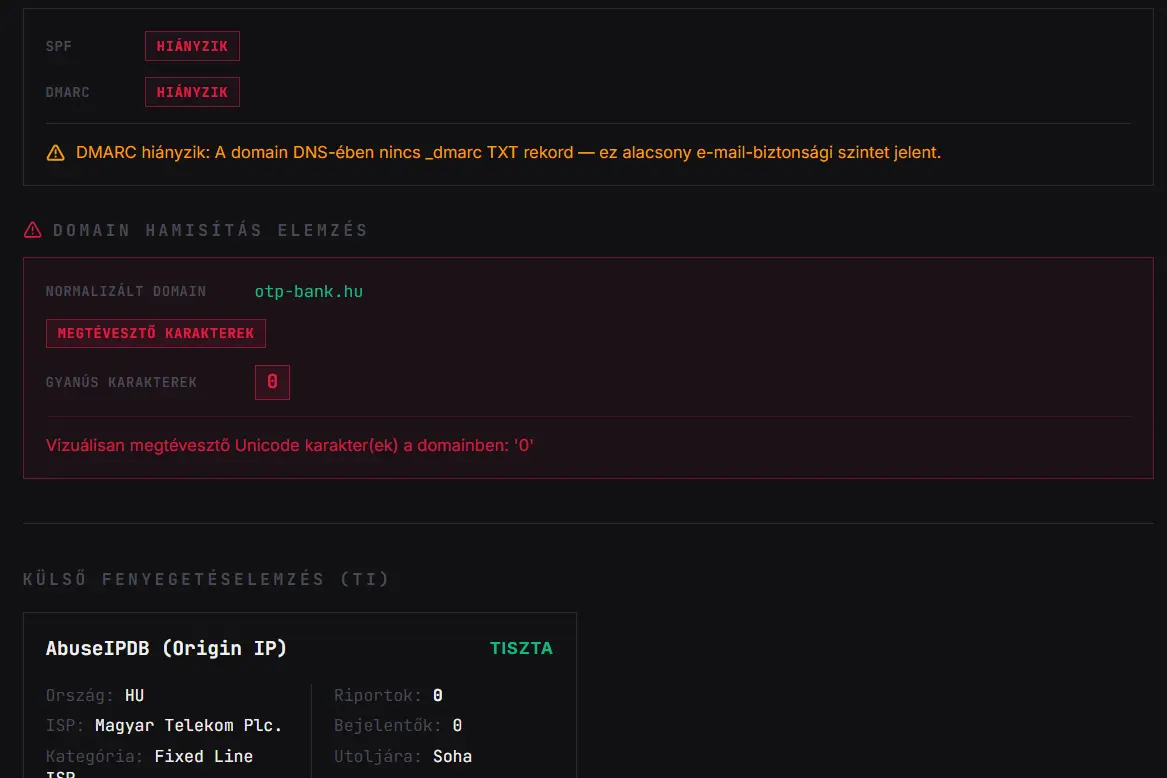Select the orange DMARC hiányzik warning message
Viewport: 1167px width, 778px height.
pos(508,153)
